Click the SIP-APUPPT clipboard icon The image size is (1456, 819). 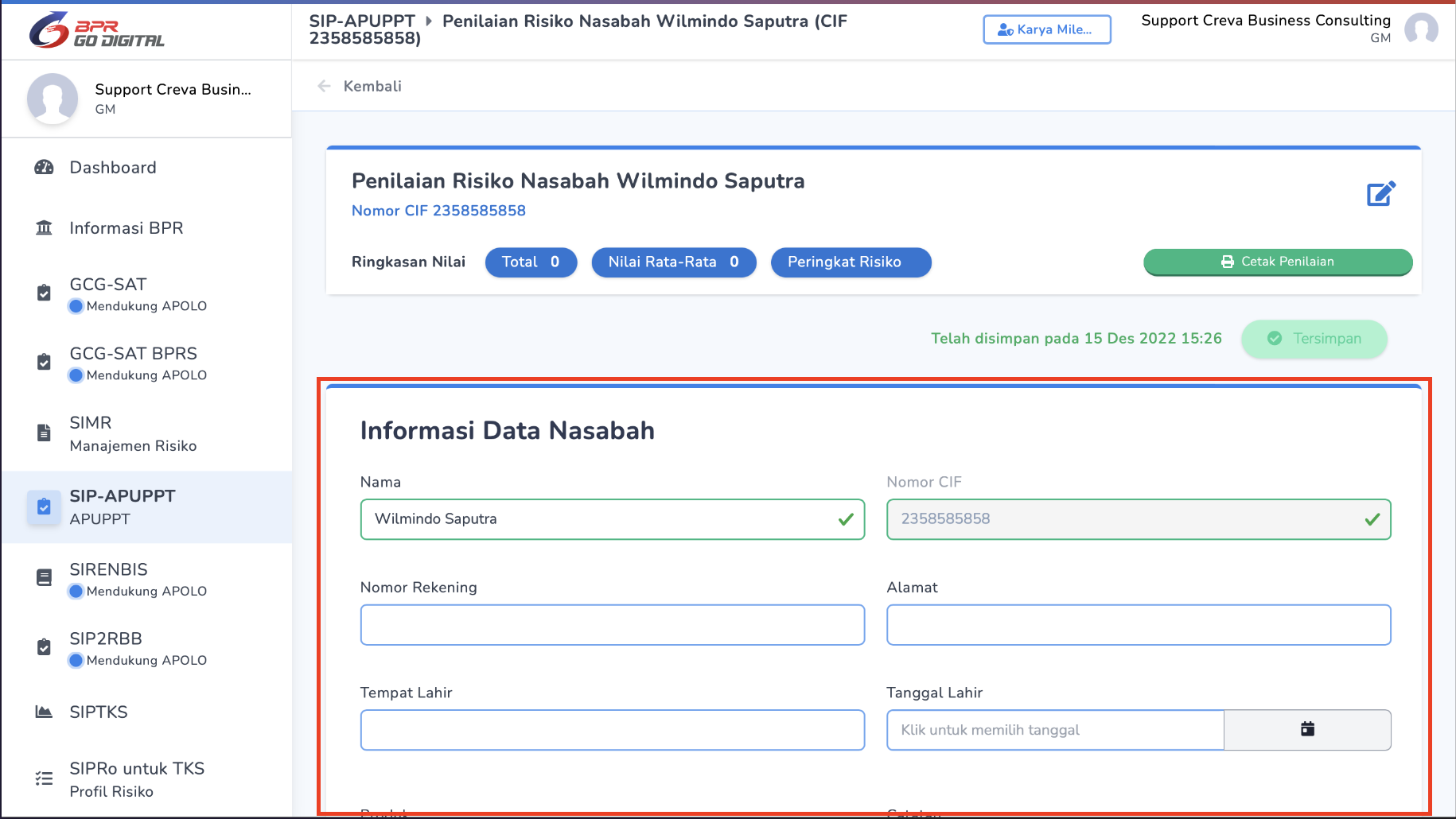pyautogui.click(x=44, y=507)
